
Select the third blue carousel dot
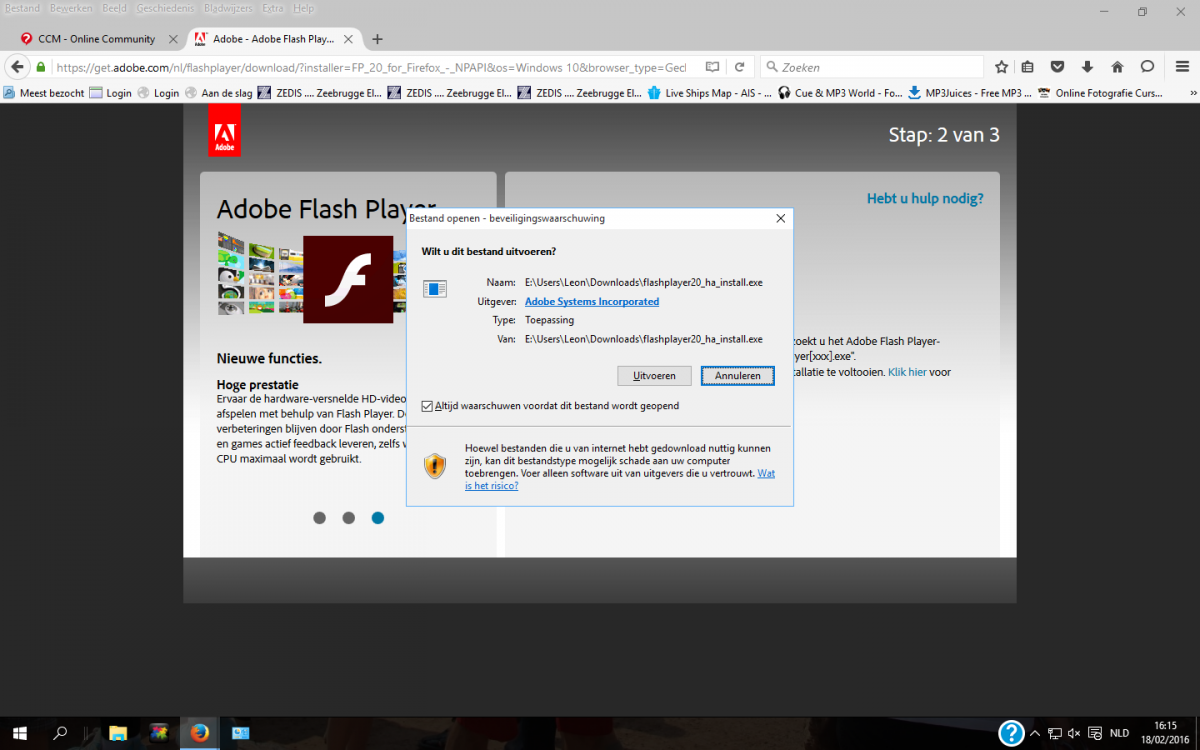pos(377,518)
